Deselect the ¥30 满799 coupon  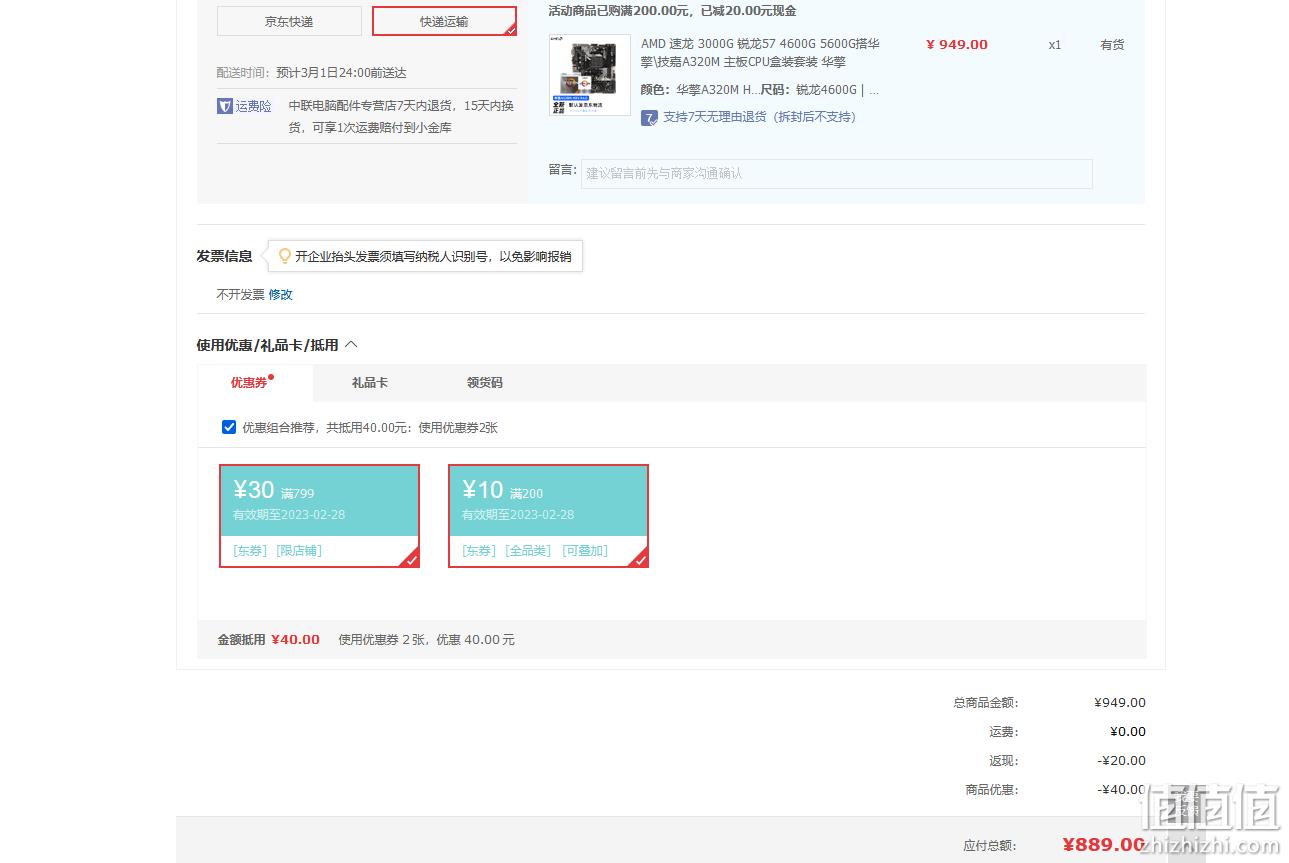tap(319, 516)
